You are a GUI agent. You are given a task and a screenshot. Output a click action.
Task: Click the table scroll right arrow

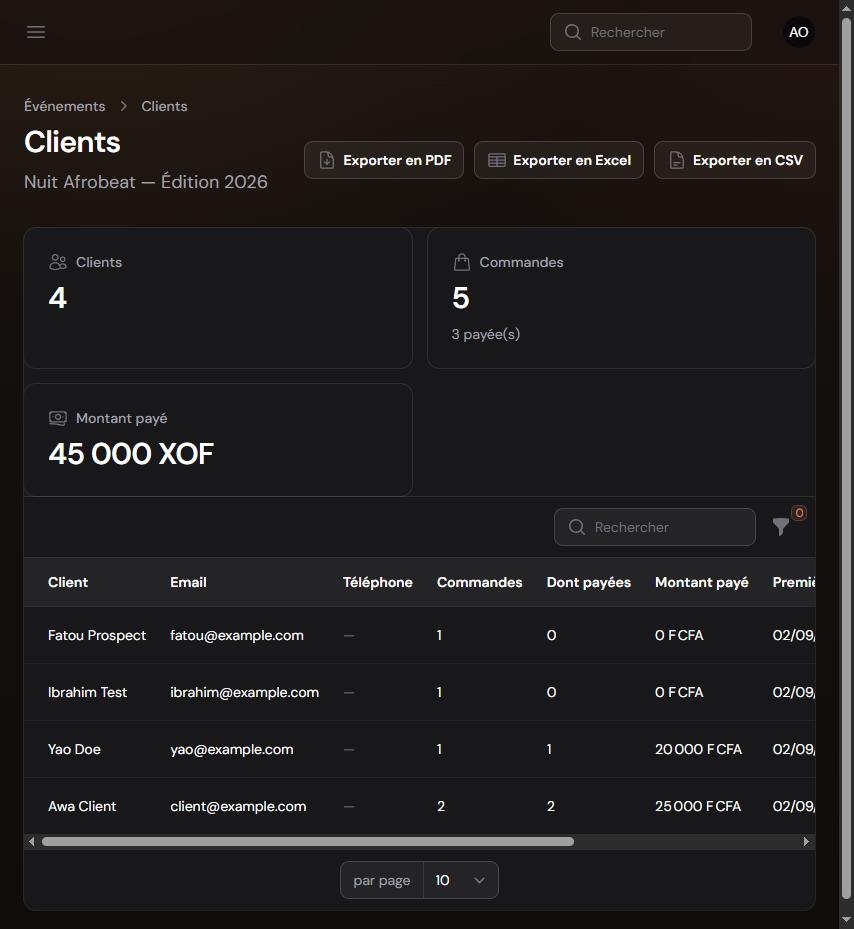pyautogui.click(x=806, y=841)
